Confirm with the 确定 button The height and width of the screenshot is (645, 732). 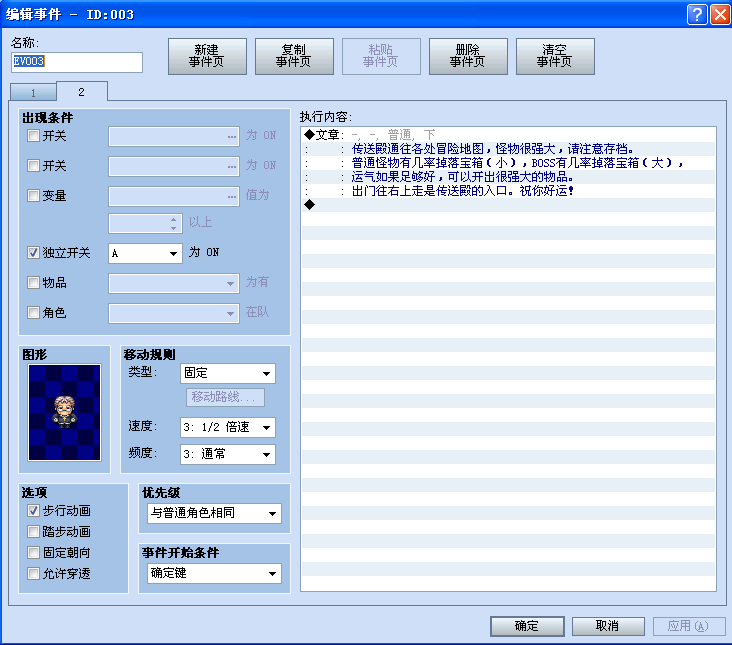tap(527, 626)
